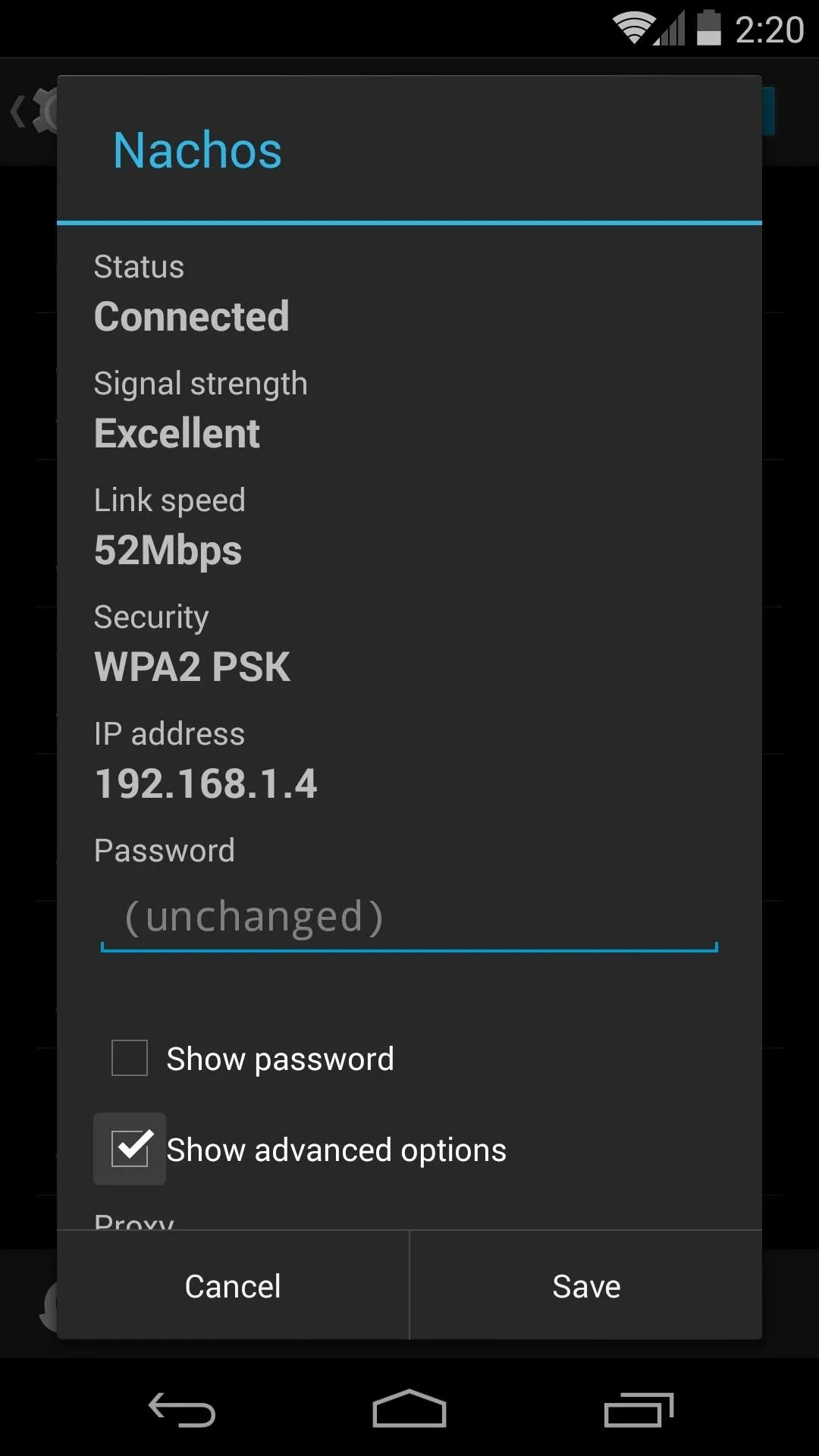Tap the WPA2 PSK security value
The width and height of the screenshot is (819, 1456).
(193, 667)
